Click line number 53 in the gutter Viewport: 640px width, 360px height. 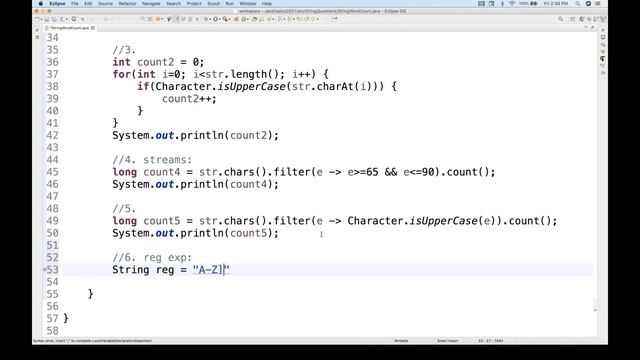point(52,270)
